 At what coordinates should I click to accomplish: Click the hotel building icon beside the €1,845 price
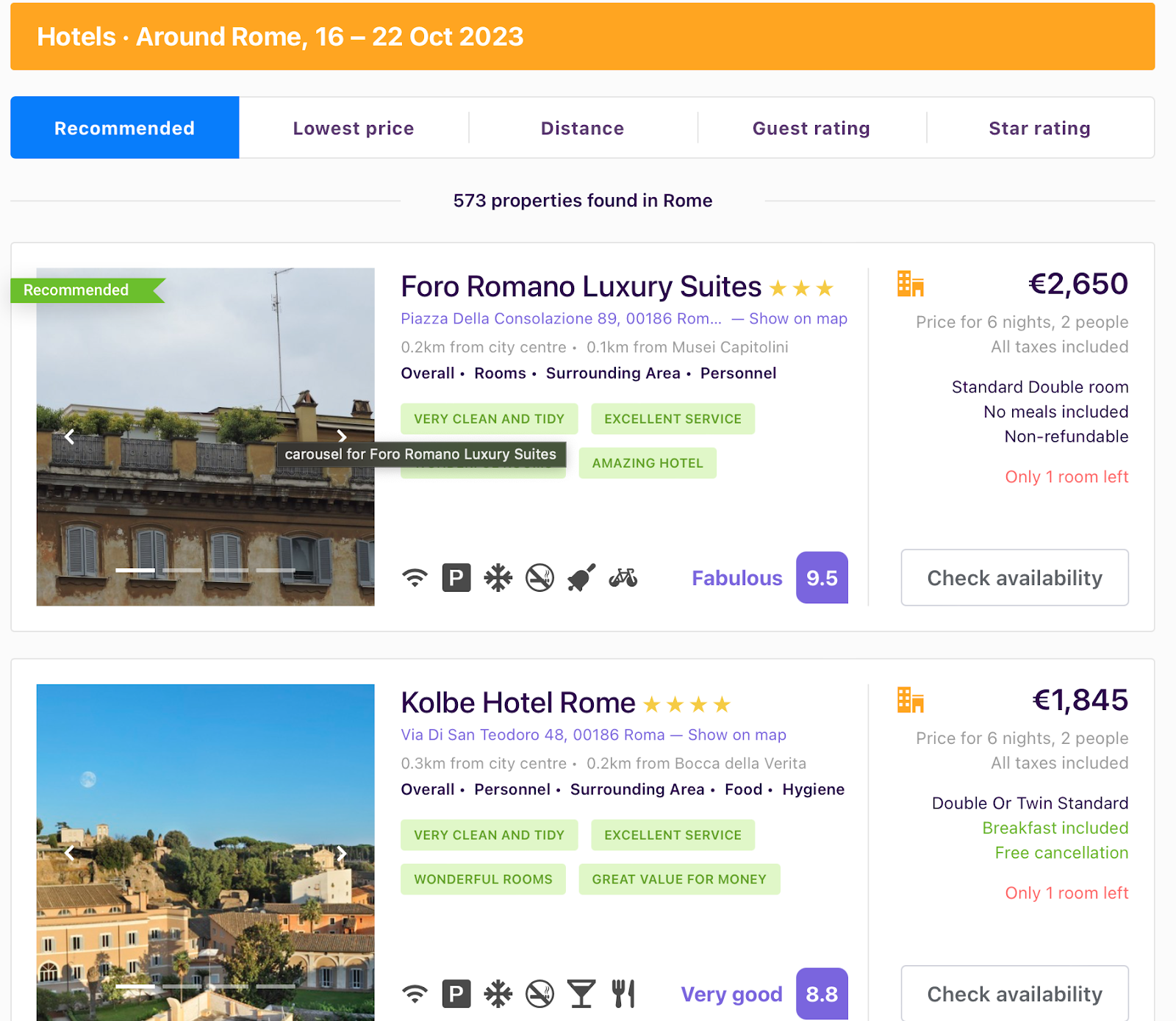click(910, 700)
